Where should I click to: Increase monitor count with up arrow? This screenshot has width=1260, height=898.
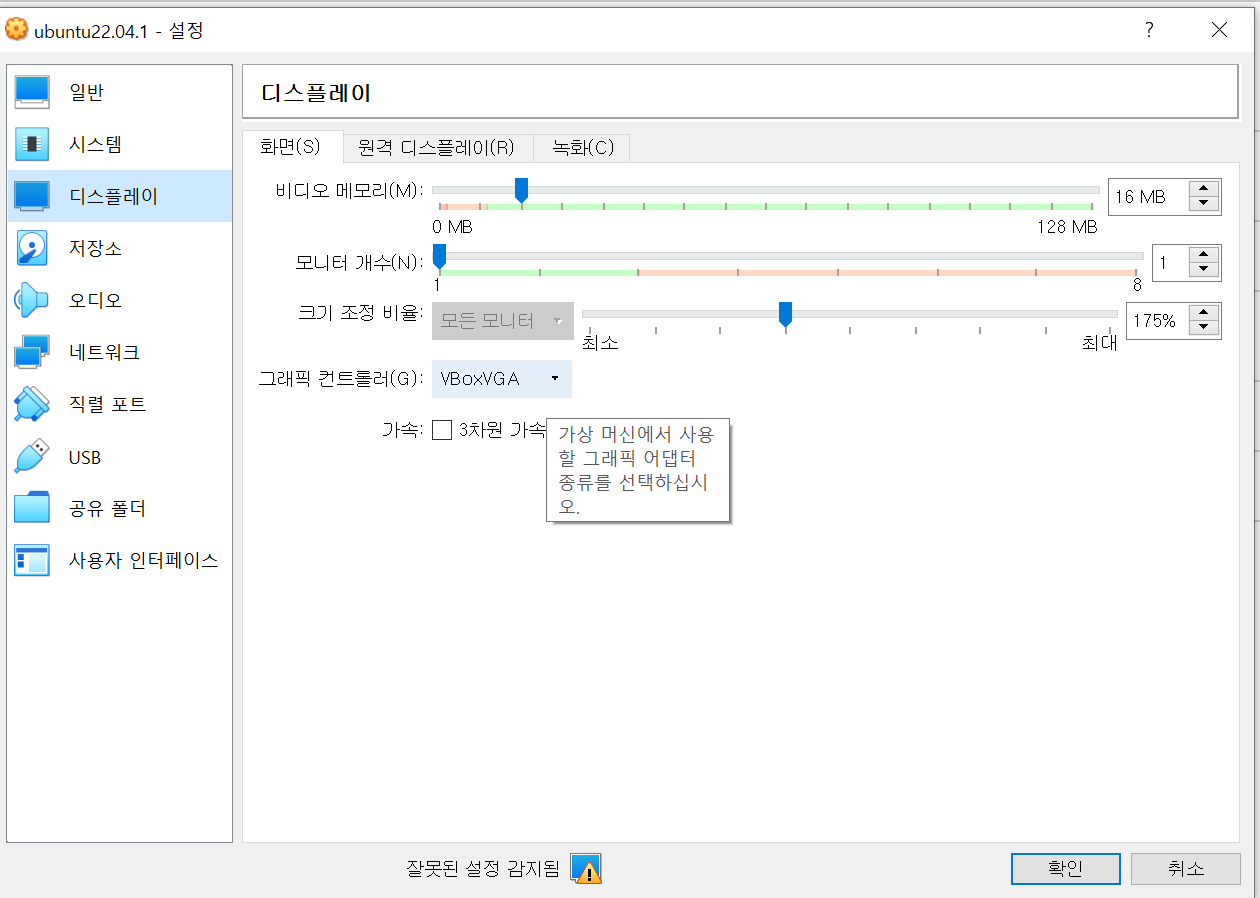tap(1204, 256)
